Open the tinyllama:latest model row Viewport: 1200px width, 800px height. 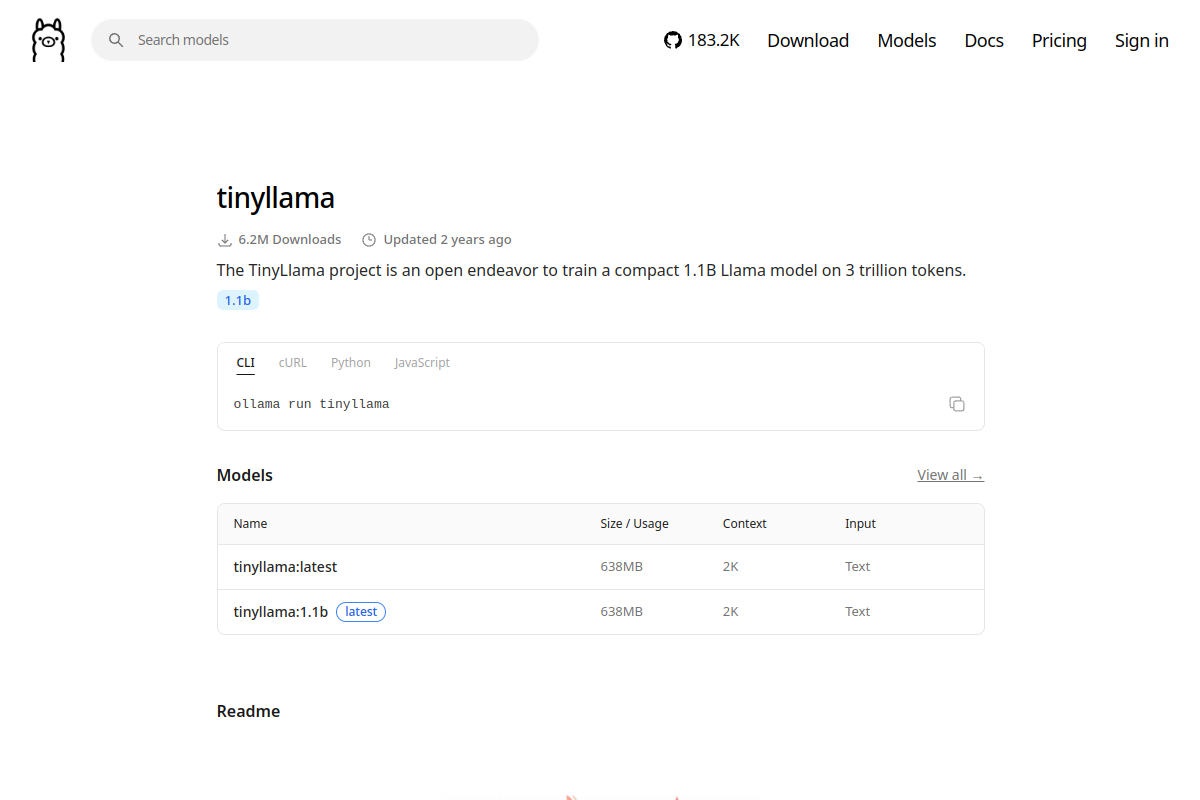(601, 567)
